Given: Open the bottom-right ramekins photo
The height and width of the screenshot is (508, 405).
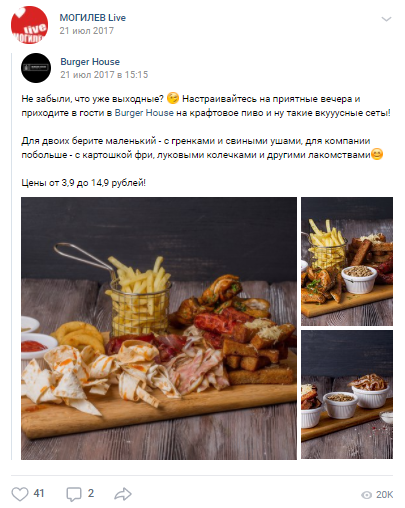Looking at the screenshot, I should pyautogui.click(x=347, y=395).
